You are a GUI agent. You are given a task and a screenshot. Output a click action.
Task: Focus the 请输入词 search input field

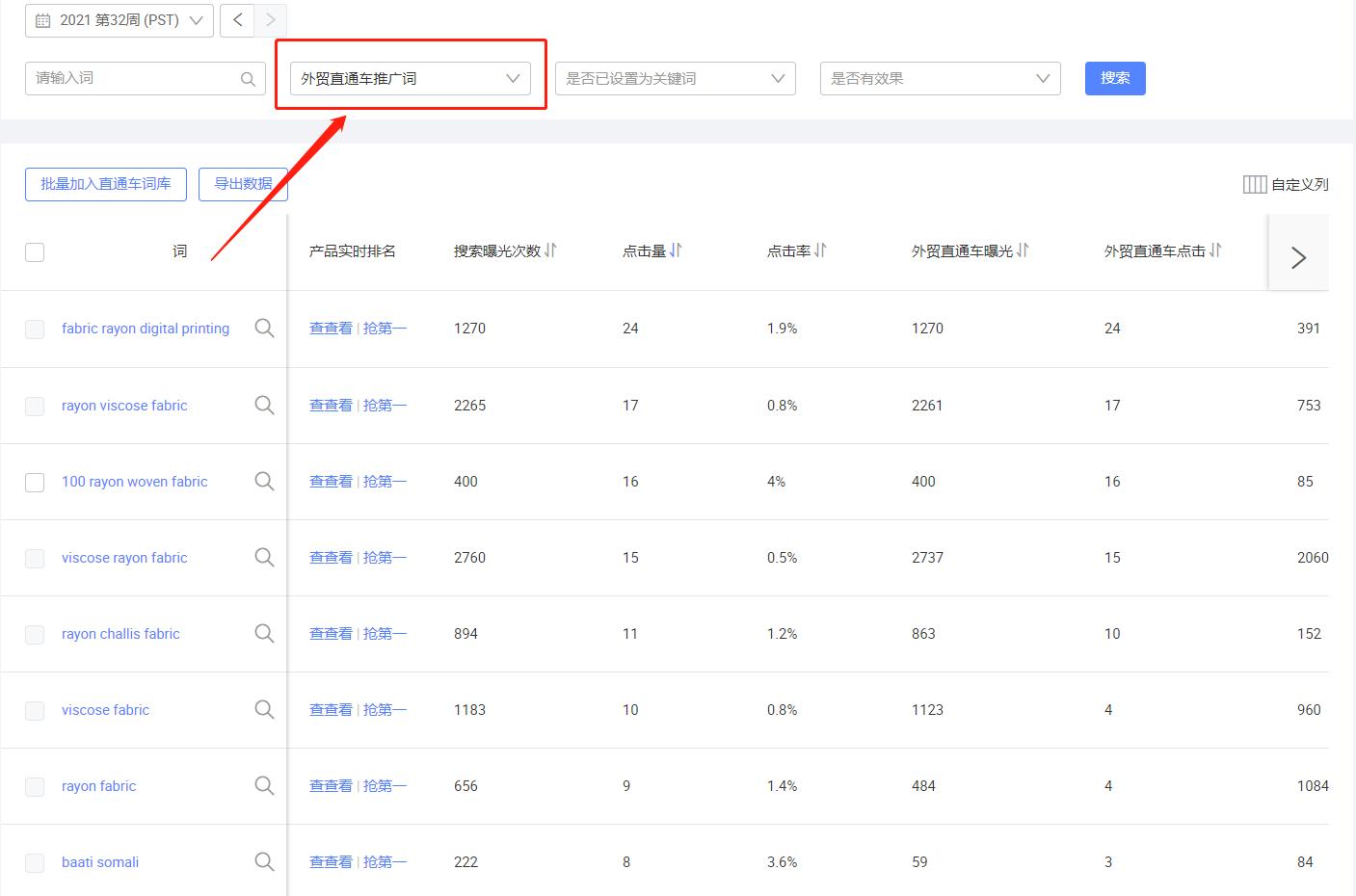click(x=135, y=79)
